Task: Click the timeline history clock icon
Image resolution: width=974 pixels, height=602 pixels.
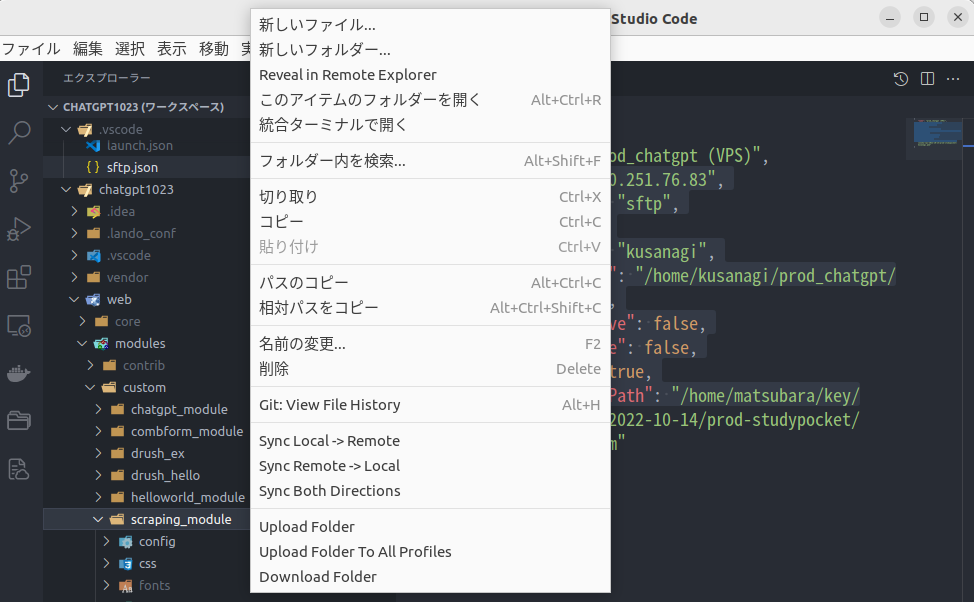Action: [x=901, y=79]
